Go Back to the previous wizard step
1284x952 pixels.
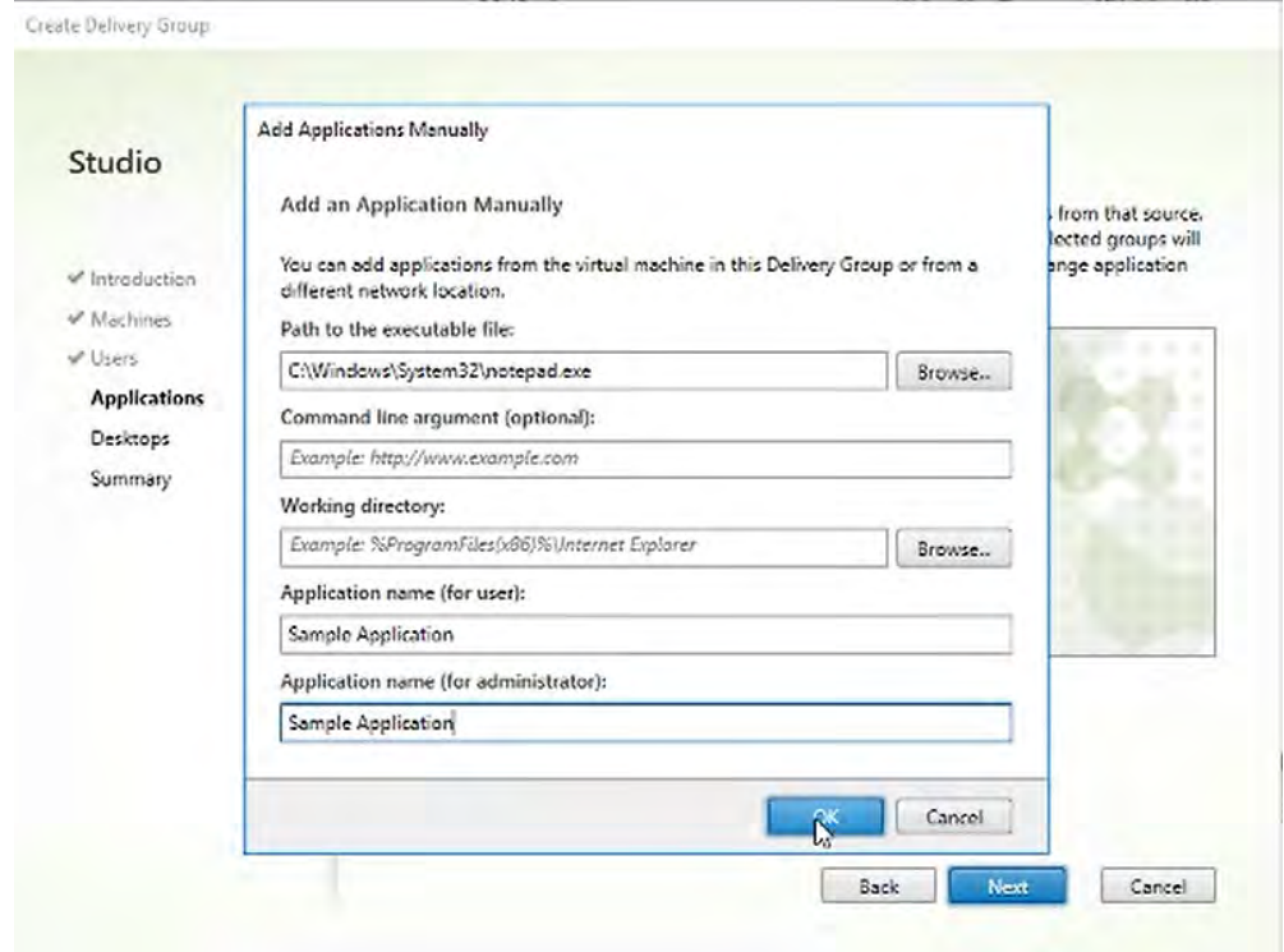(x=880, y=886)
